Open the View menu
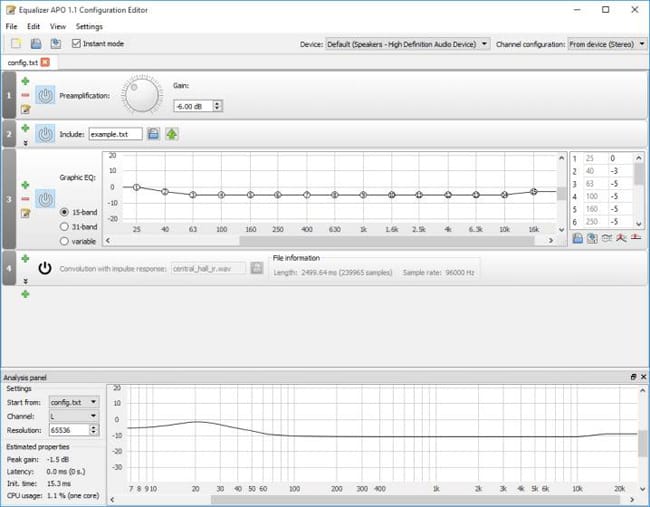 coord(58,26)
